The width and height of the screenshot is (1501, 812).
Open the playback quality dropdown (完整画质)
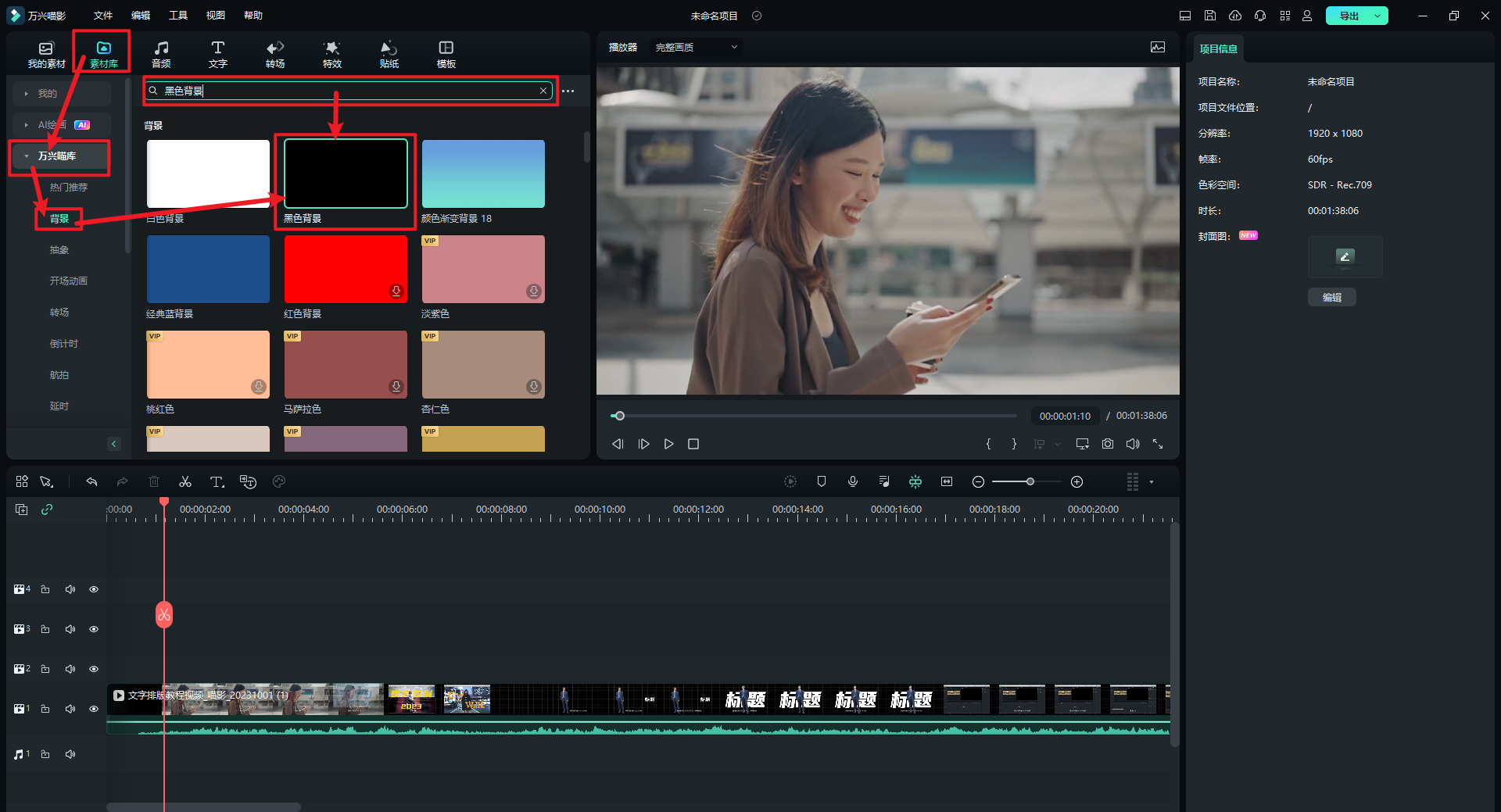pyautogui.click(x=696, y=48)
